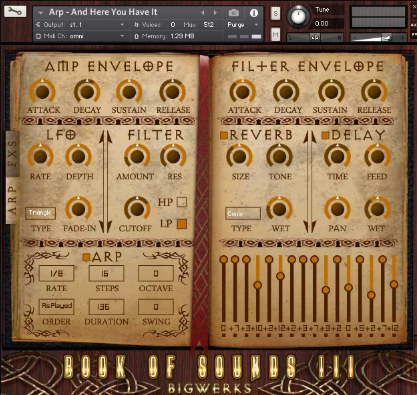
Task: Click the +5 step slider handle
Action: pos(360,259)
